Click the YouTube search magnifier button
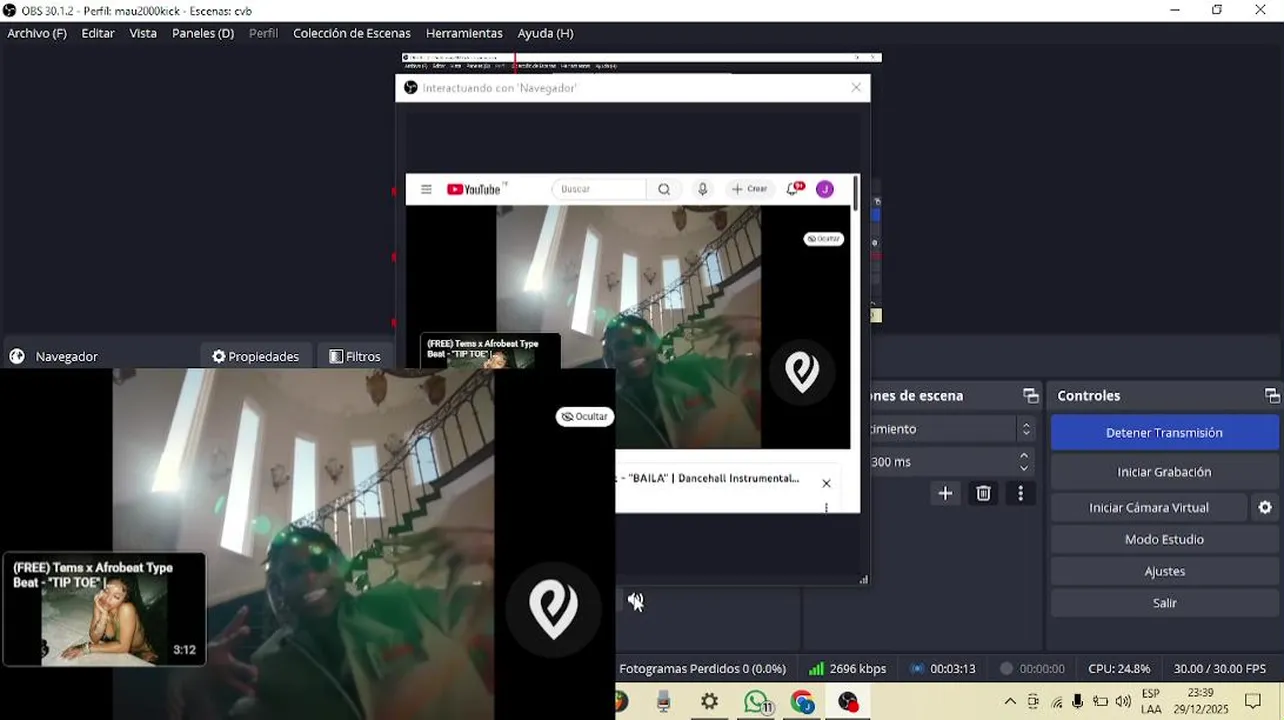 point(664,189)
